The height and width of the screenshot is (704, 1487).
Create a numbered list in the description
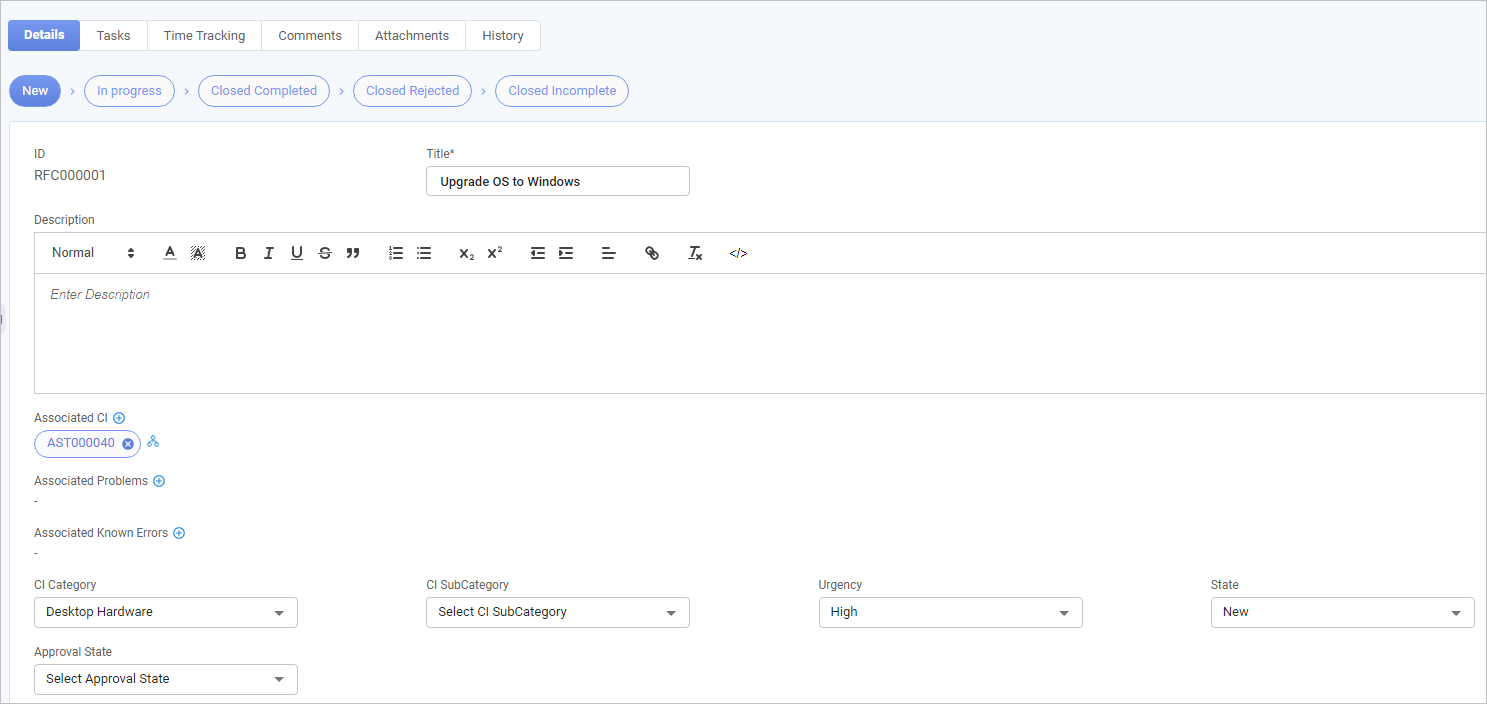396,253
